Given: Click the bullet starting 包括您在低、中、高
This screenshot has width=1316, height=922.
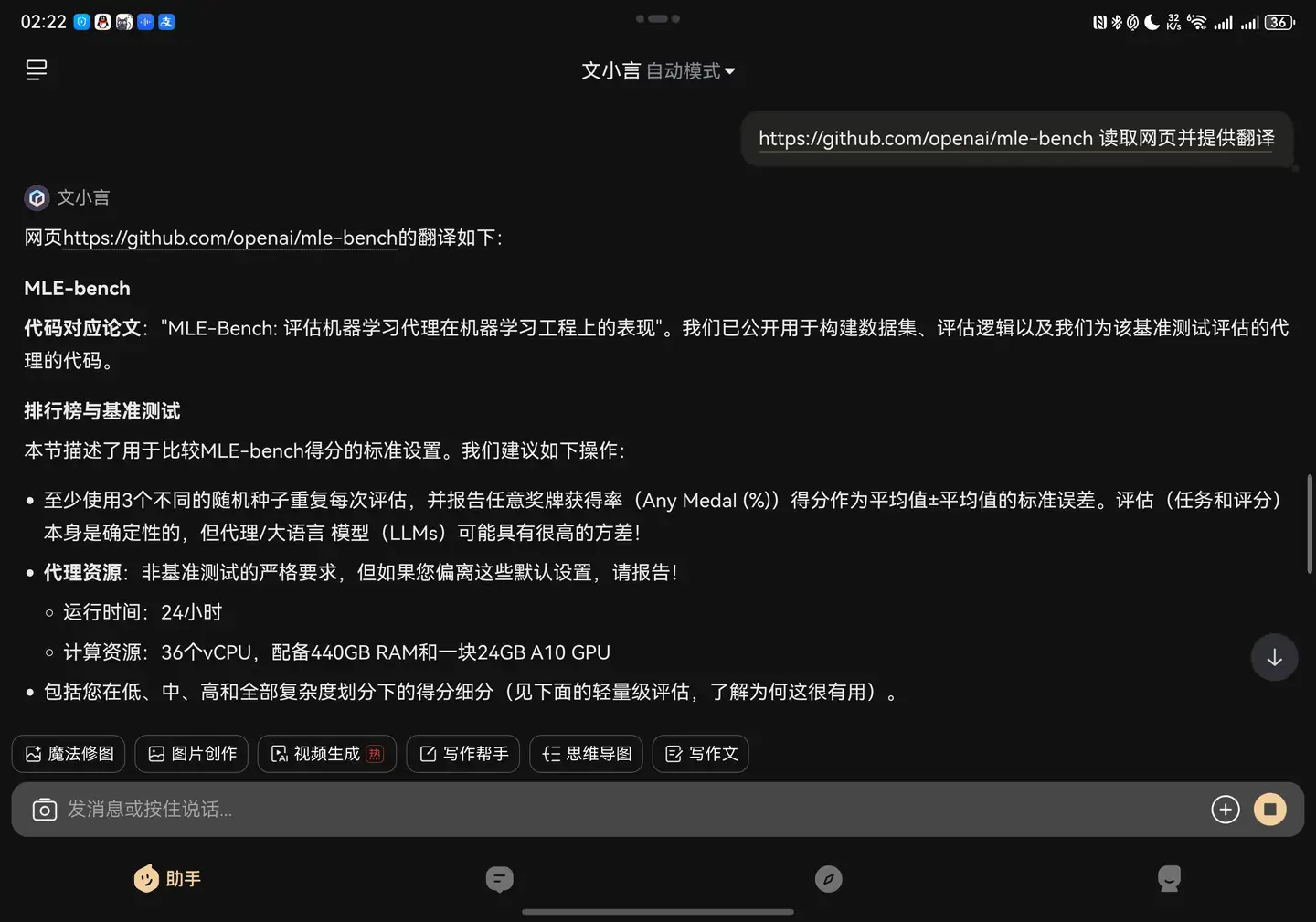Looking at the screenshot, I should pyautogui.click(x=472, y=692).
